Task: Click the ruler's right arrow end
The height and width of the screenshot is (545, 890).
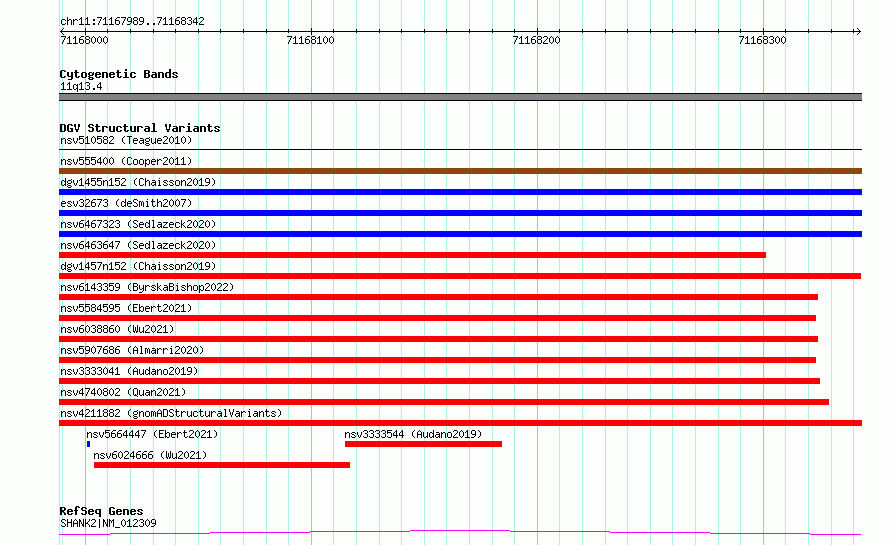Action: pos(858,31)
